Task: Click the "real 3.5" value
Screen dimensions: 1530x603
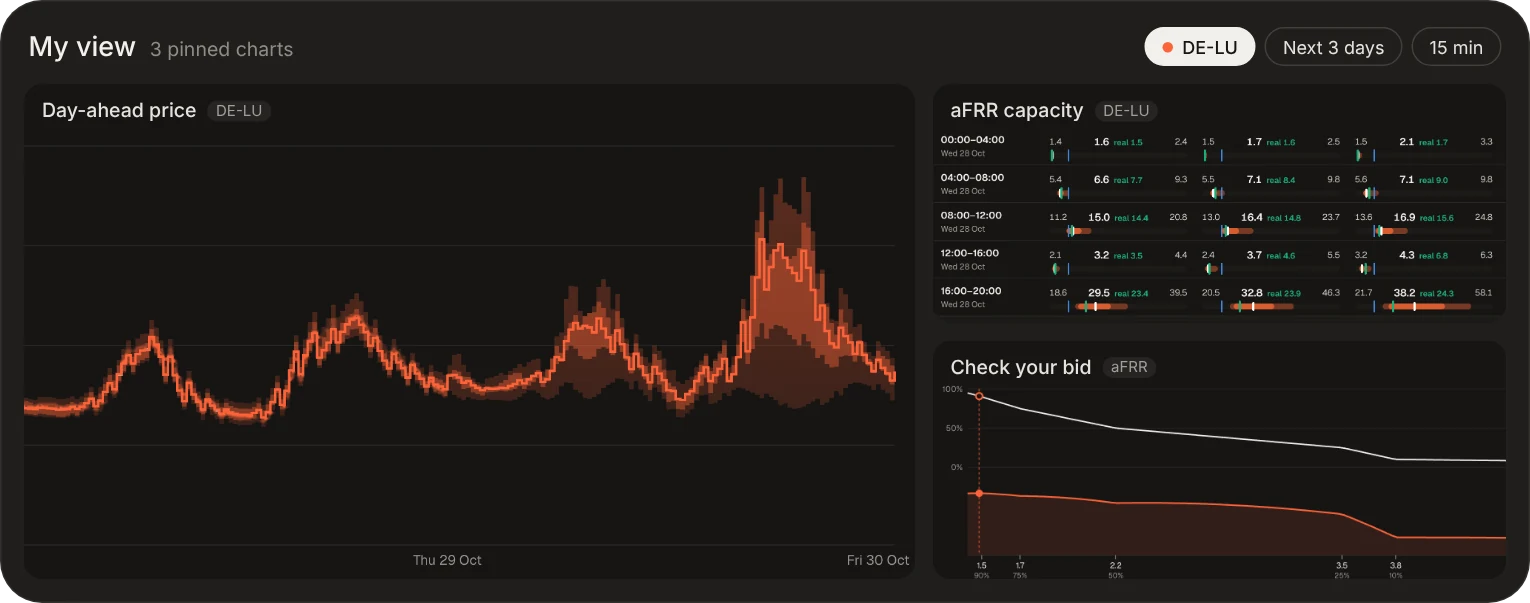Action: point(1128,256)
